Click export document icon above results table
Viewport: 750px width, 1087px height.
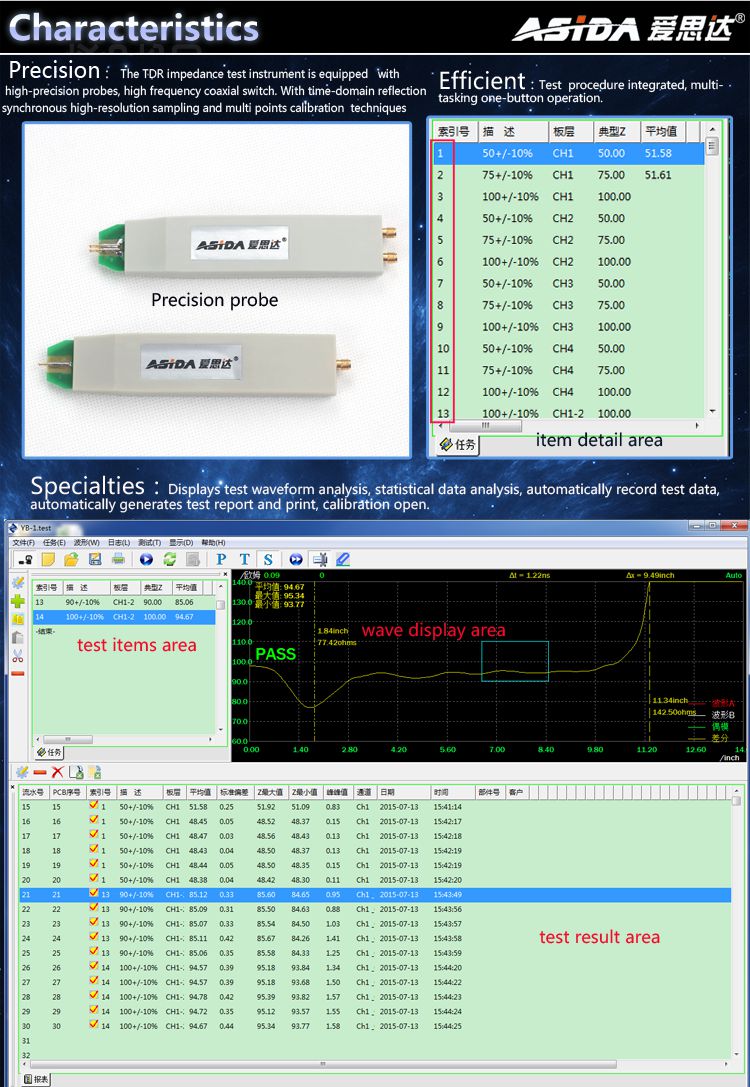(76, 772)
